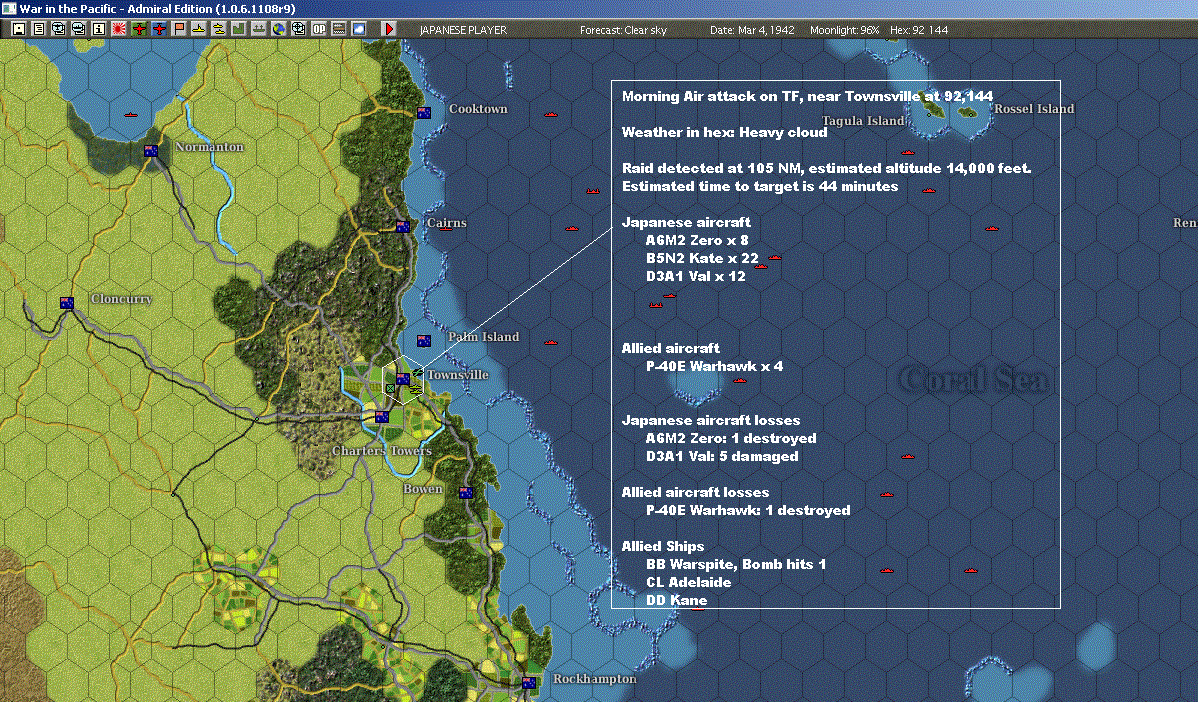Click the 'Date: Mar 4, 1942' status text

coord(752,30)
